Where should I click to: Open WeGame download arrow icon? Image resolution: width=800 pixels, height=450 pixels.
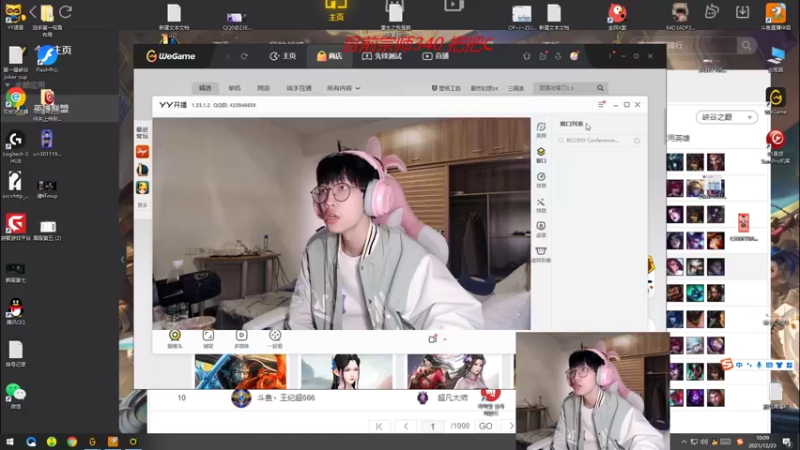click(558, 56)
